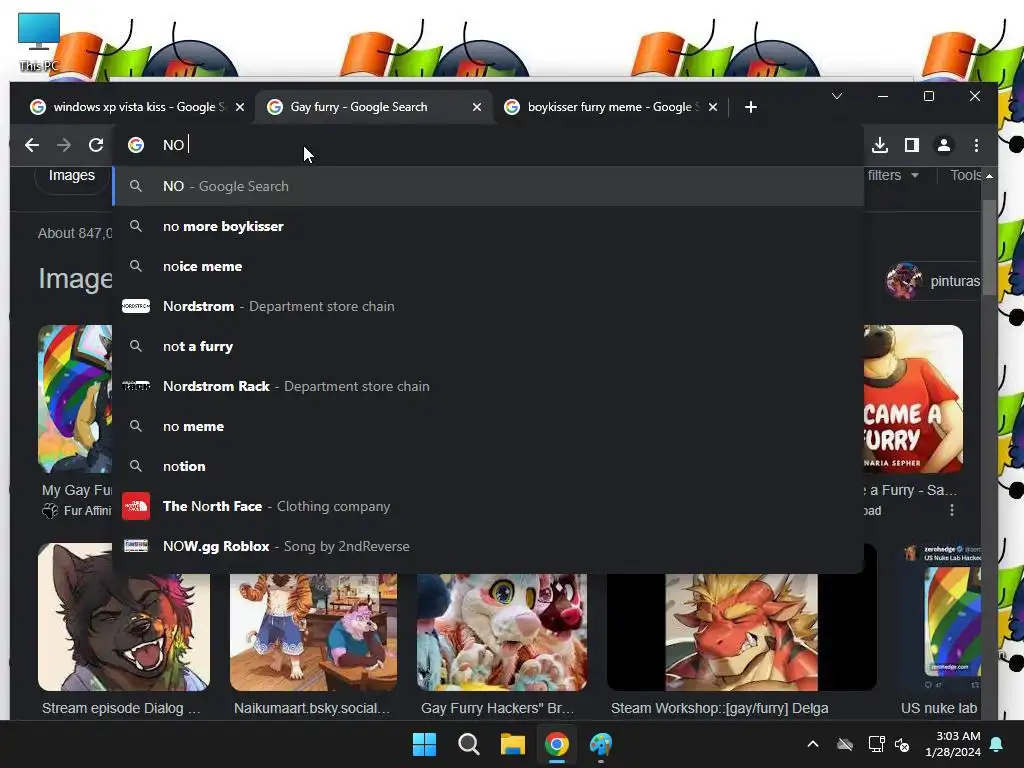Open the Paint app taskbar icon
Image resolution: width=1024 pixels, height=768 pixels.
[601, 744]
